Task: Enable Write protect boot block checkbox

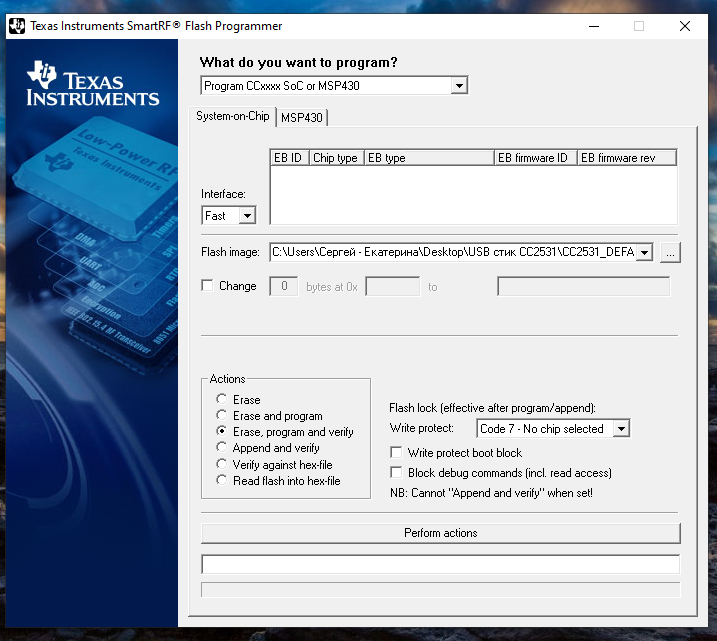Action: pyautogui.click(x=396, y=453)
